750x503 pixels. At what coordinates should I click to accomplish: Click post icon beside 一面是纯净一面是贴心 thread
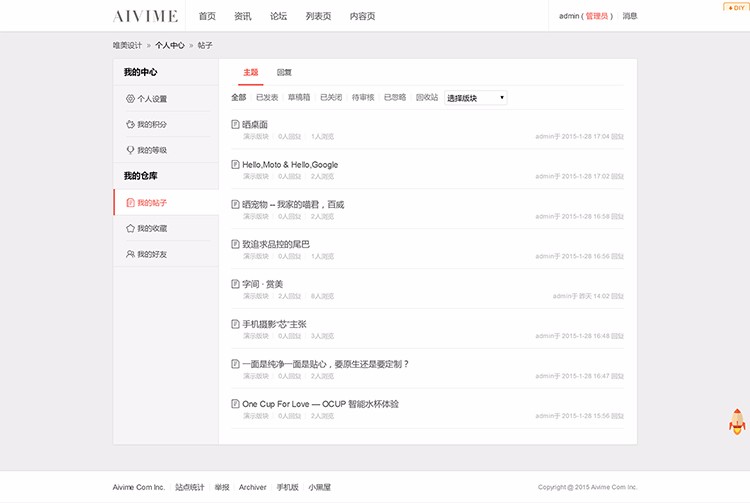click(x=235, y=364)
